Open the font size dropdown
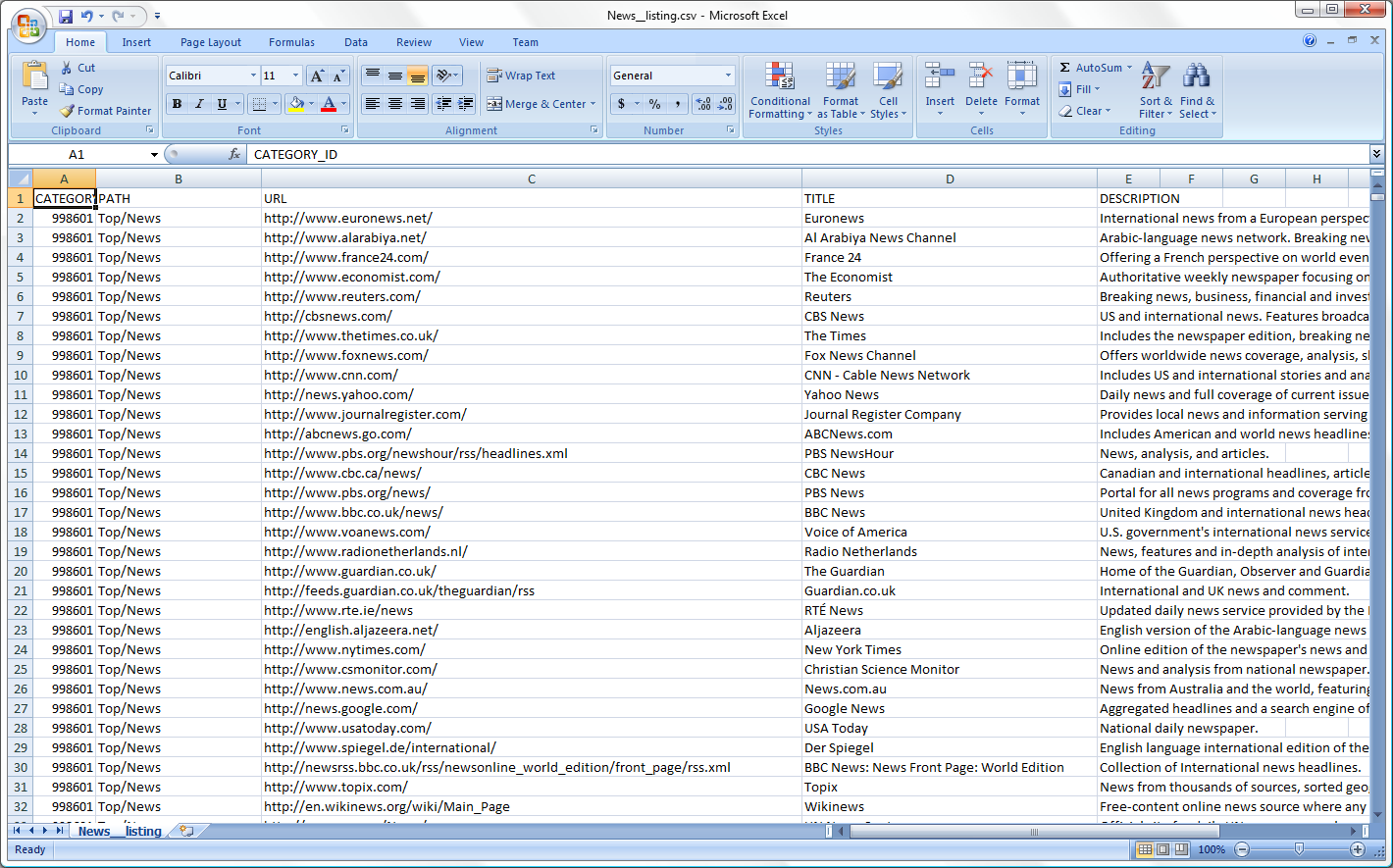1393x868 pixels. pyautogui.click(x=296, y=76)
